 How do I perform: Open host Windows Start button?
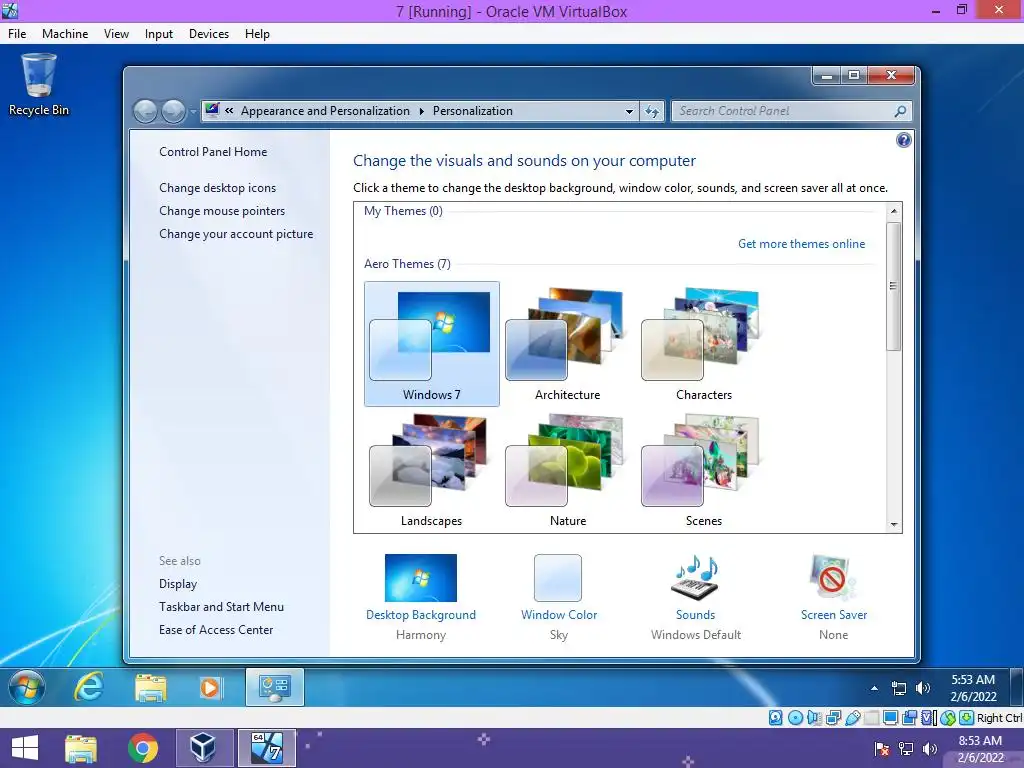25,748
